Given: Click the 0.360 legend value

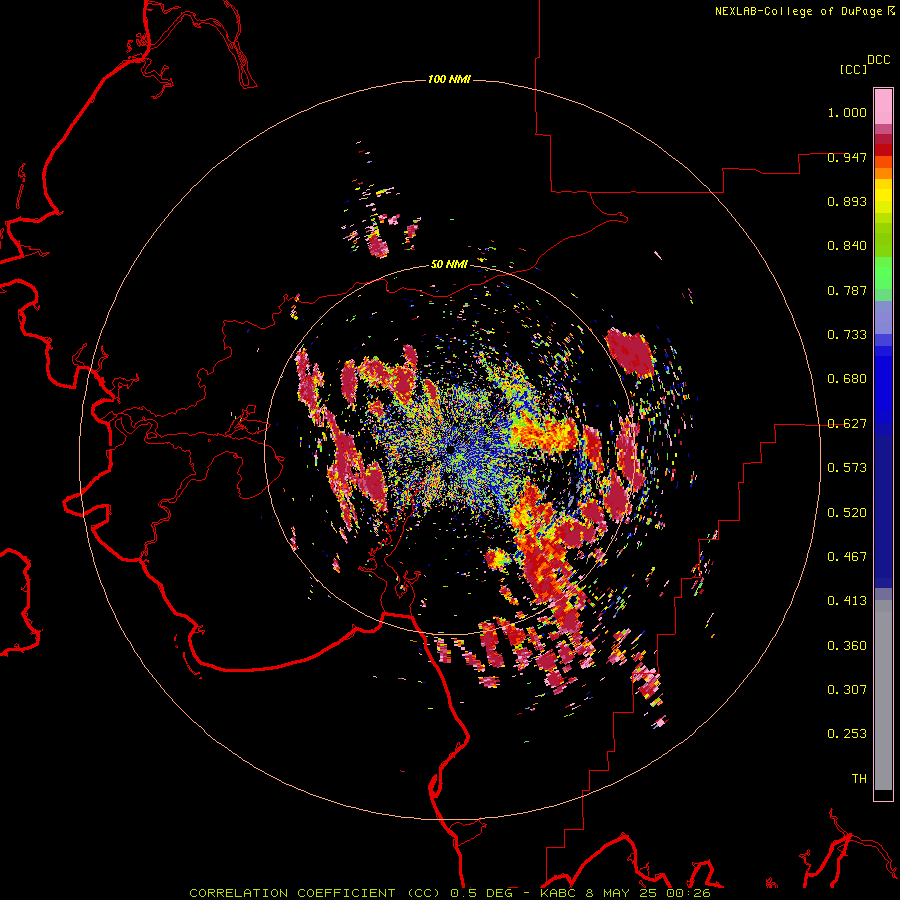Looking at the screenshot, I should click(847, 646).
